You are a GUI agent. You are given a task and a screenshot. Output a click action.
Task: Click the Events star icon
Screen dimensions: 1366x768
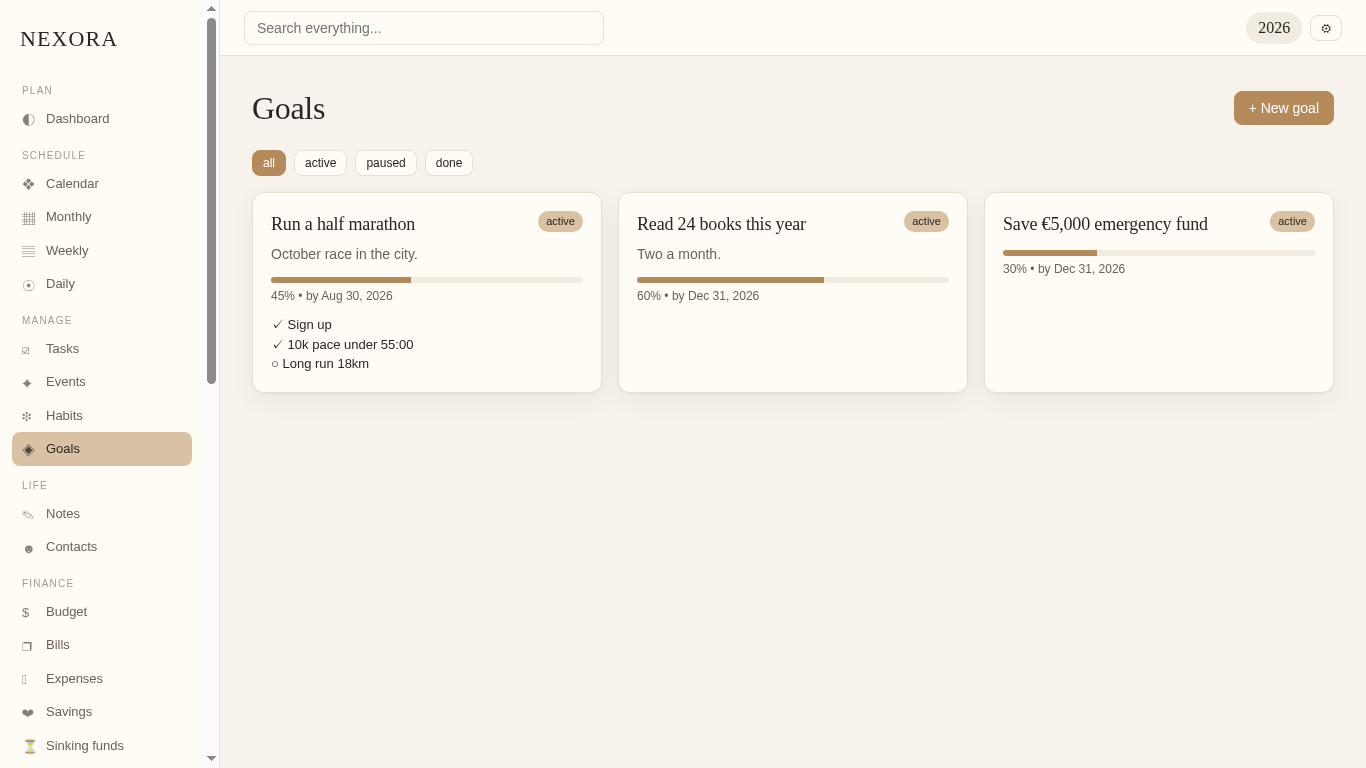point(28,382)
